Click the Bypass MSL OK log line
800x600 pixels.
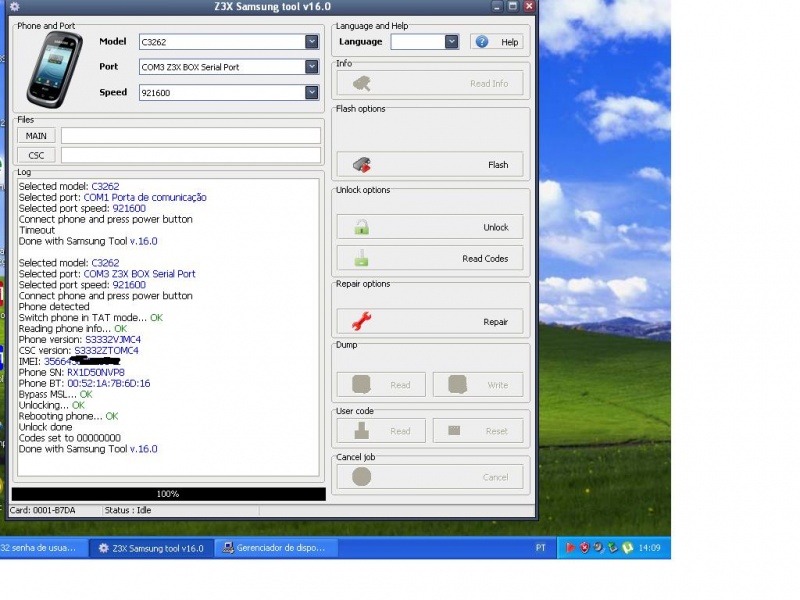(x=56, y=394)
